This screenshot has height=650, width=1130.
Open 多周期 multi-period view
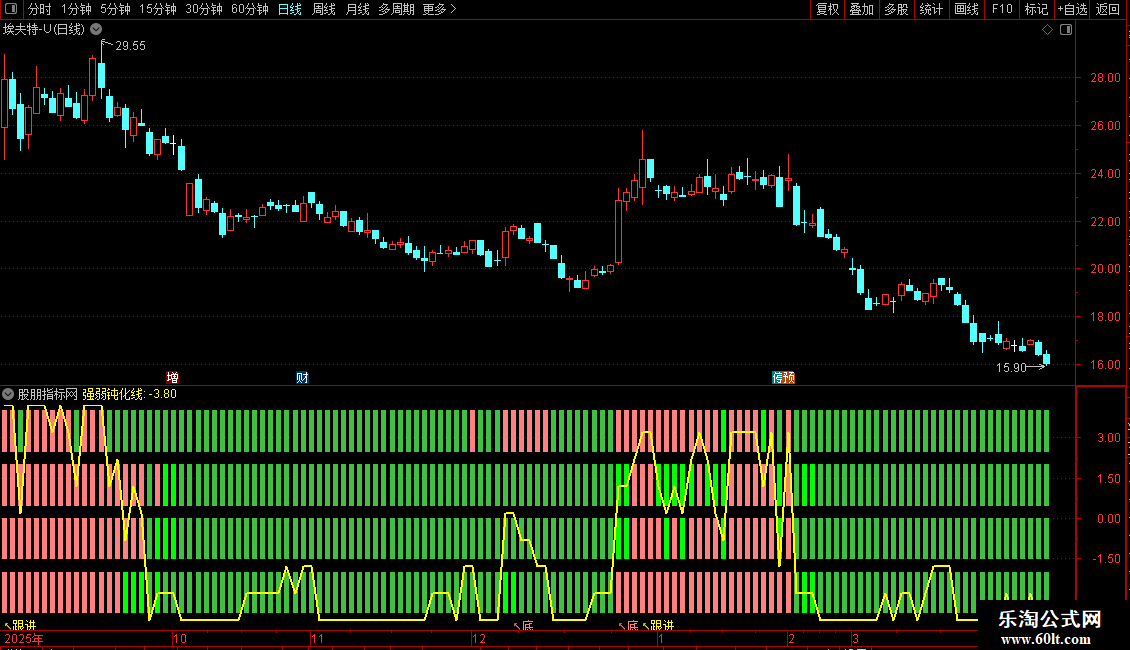(x=396, y=9)
